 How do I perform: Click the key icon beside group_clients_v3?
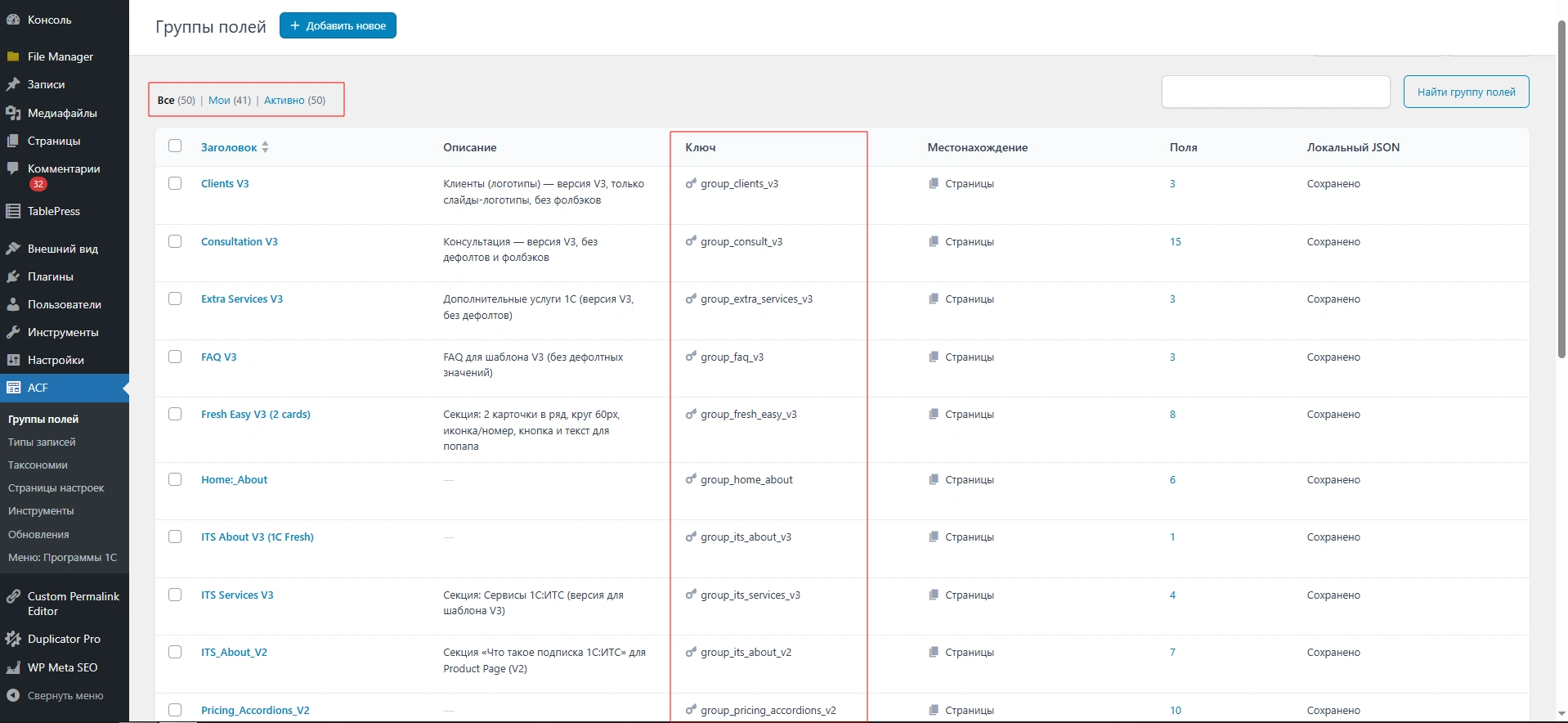click(691, 184)
